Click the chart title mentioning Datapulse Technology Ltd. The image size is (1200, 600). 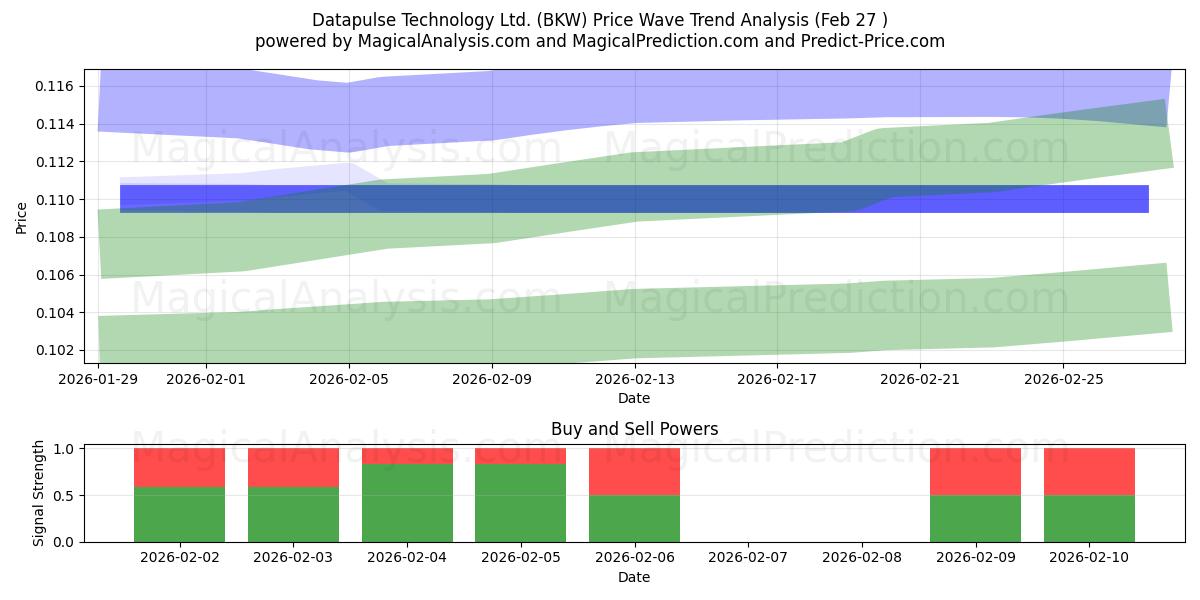pos(600,20)
